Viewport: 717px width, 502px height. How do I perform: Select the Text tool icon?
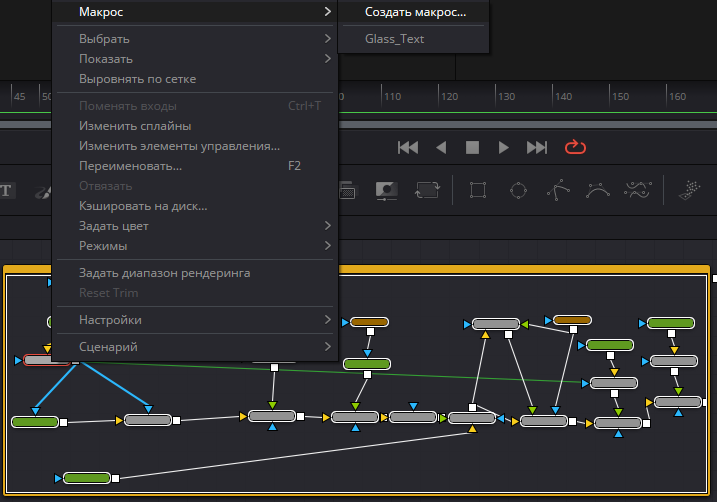(6, 191)
